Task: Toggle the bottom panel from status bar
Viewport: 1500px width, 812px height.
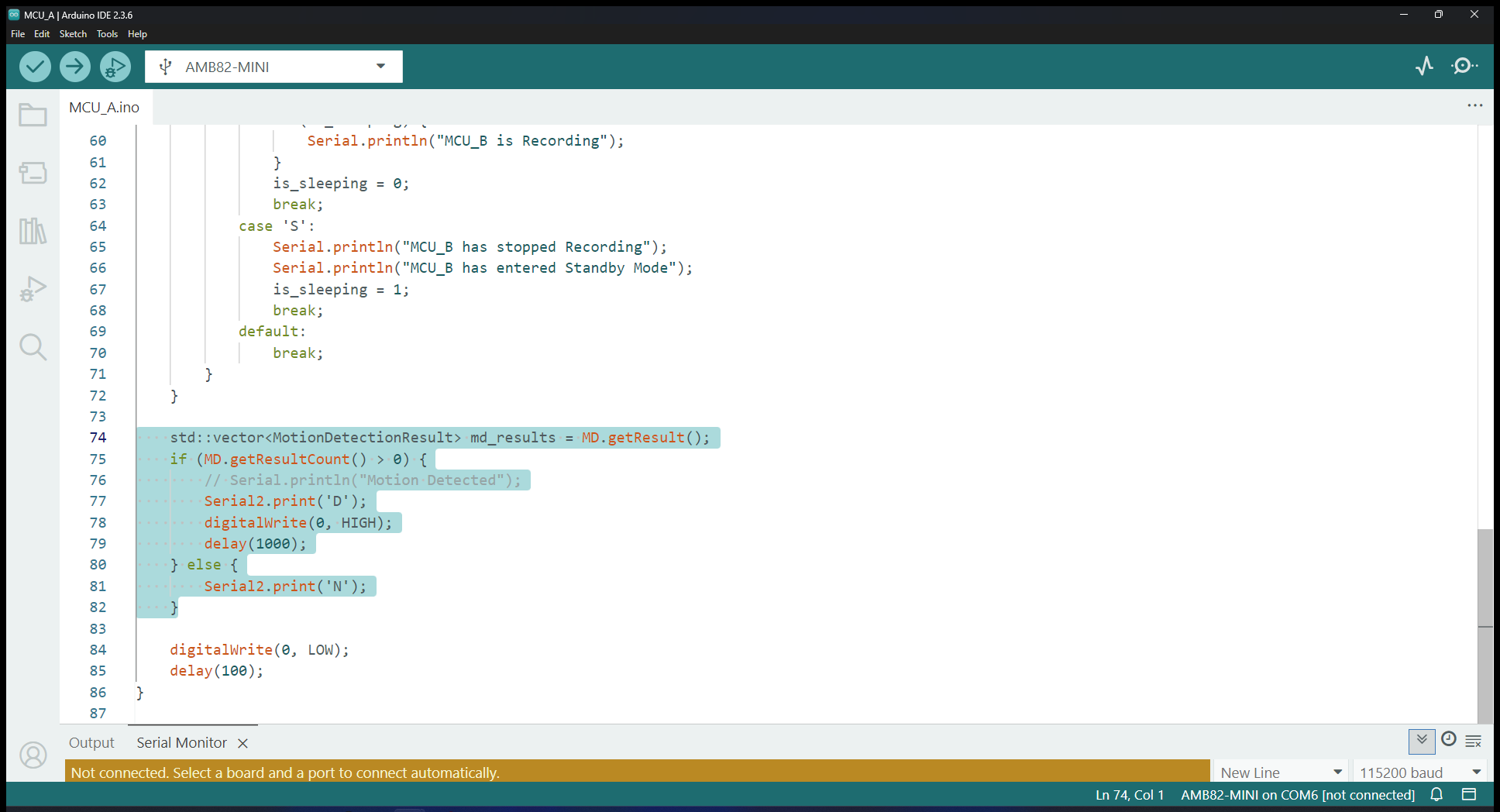Action: click(x=1469, y=794)
